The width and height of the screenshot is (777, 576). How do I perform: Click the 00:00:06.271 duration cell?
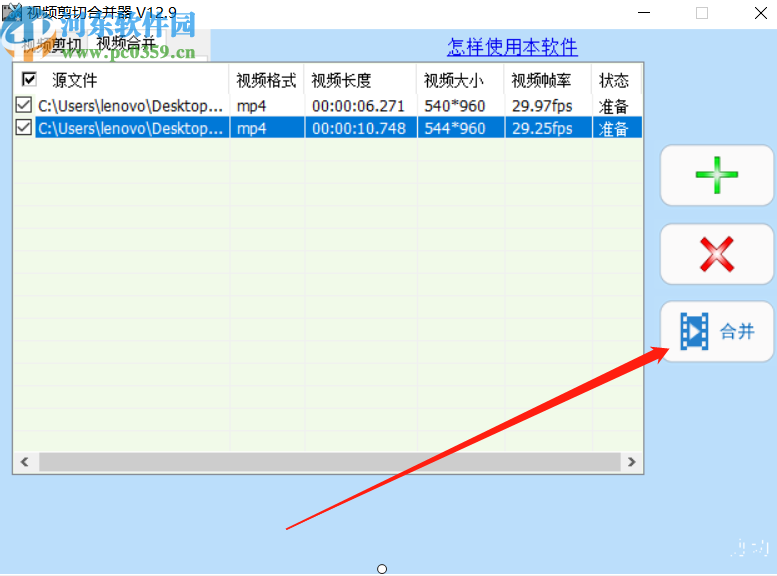click(358, 106)
